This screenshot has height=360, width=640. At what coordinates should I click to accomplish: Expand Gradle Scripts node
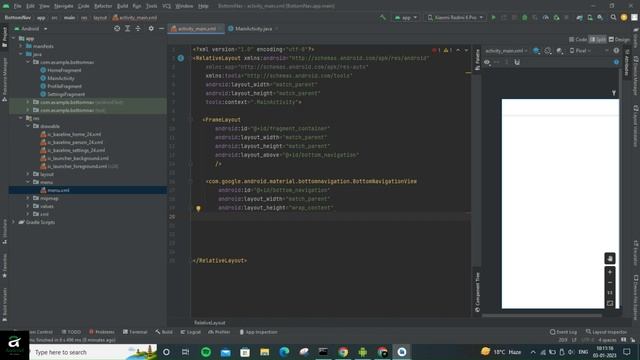pos(13,222)
